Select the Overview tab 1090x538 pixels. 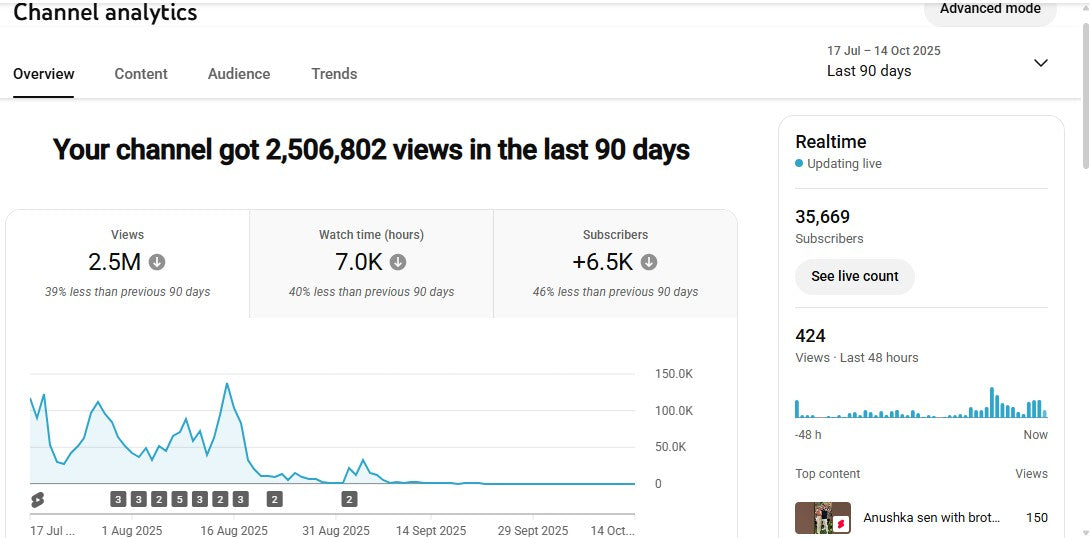coord(44,74)
